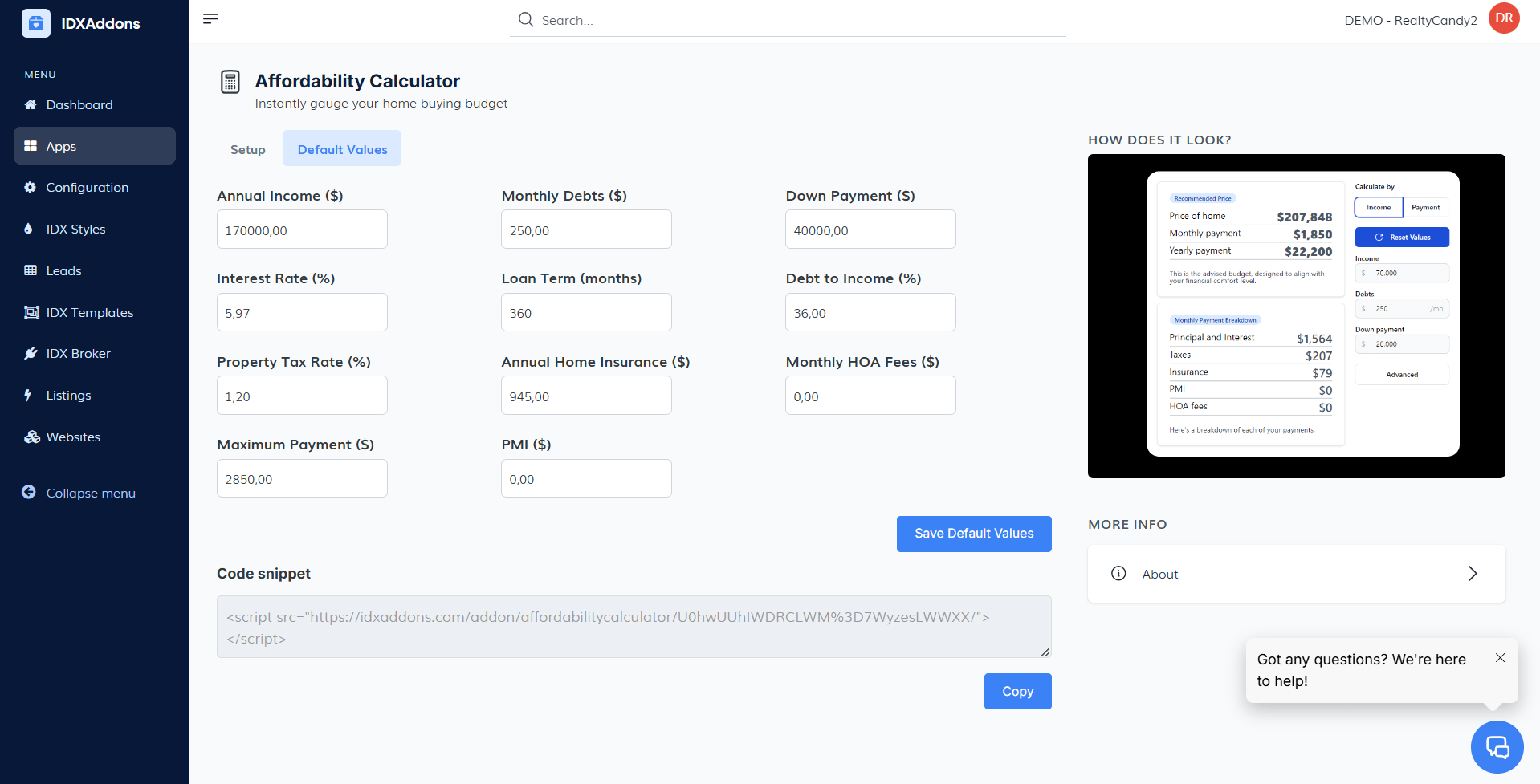Click the About row label
This screenshot has height=784, width=1540.
tap(1160, 574)
